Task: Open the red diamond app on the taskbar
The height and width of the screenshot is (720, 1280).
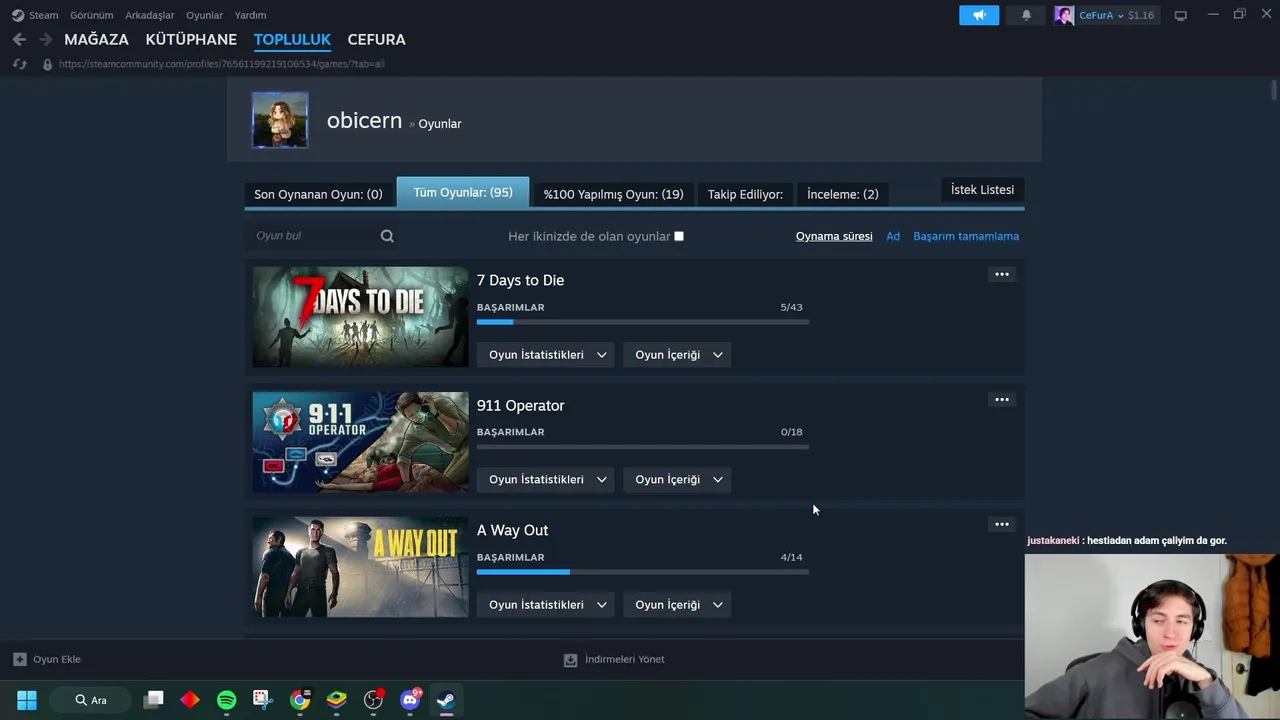Action: (190, 700)
